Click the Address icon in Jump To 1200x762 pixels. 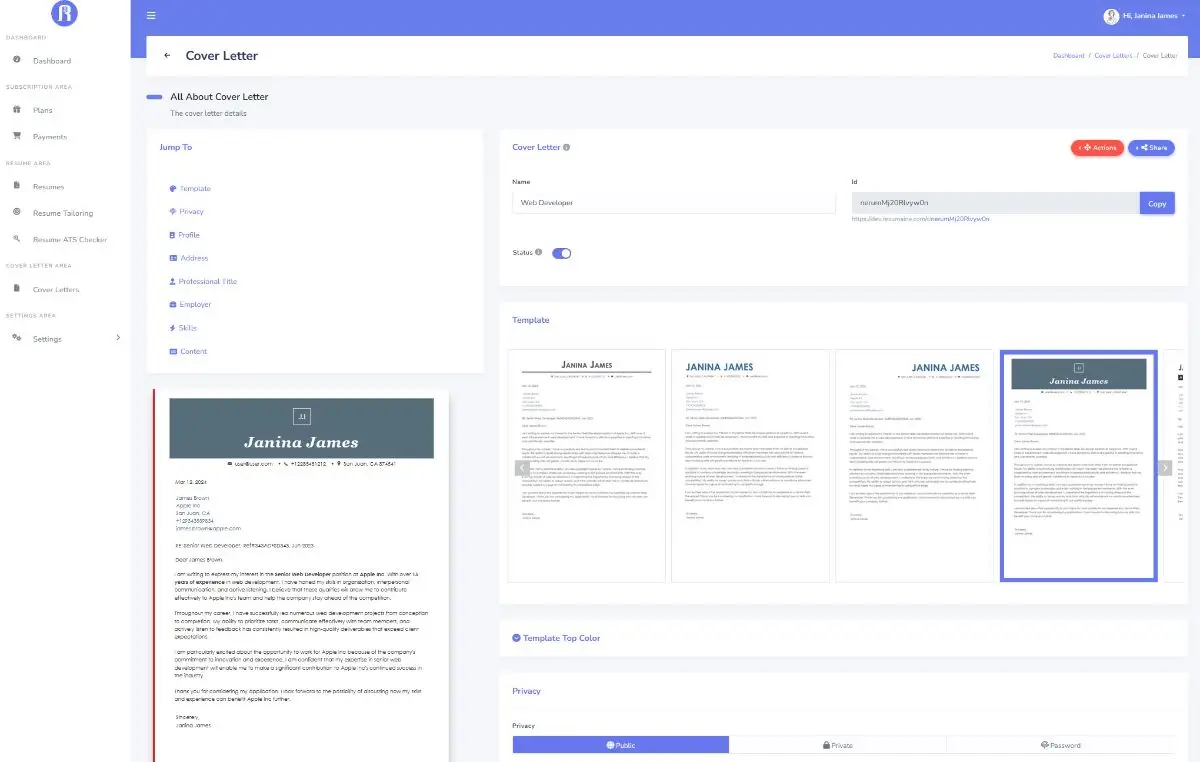[x=172, y=258]
